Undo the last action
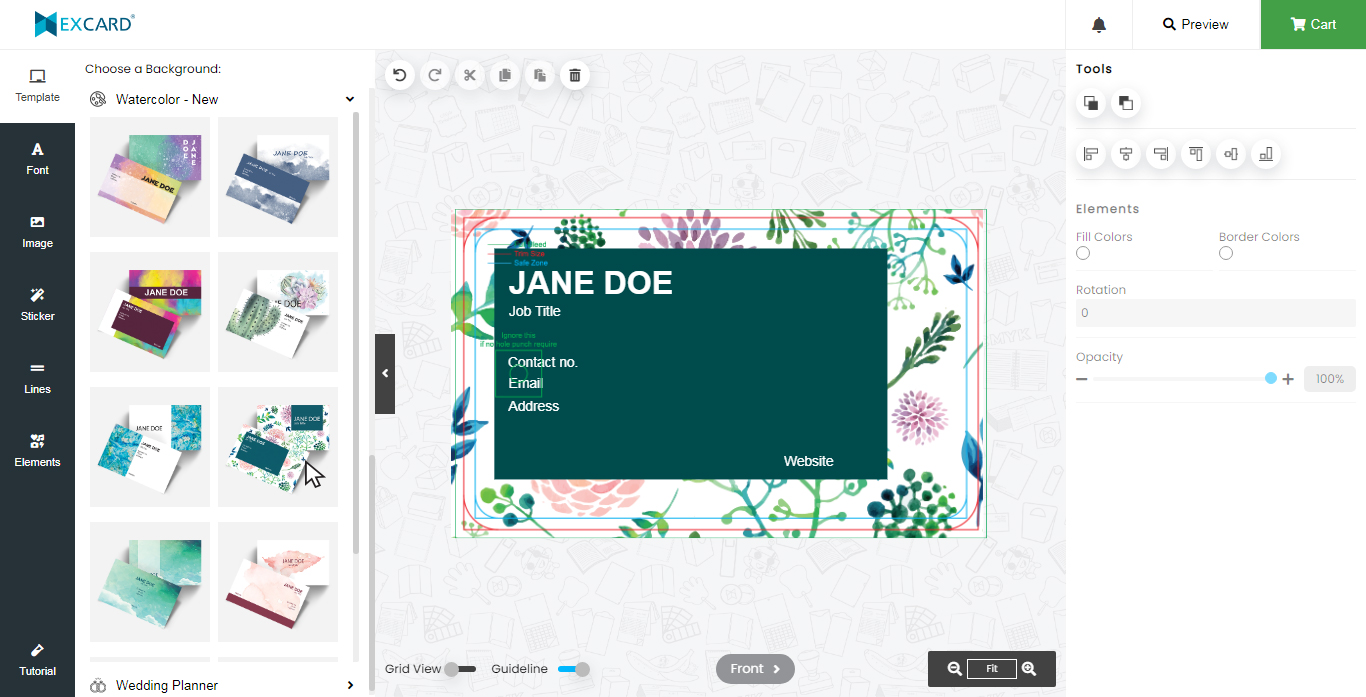The height and width of the screenshot is (697, 1366). (x=400, y=75)
